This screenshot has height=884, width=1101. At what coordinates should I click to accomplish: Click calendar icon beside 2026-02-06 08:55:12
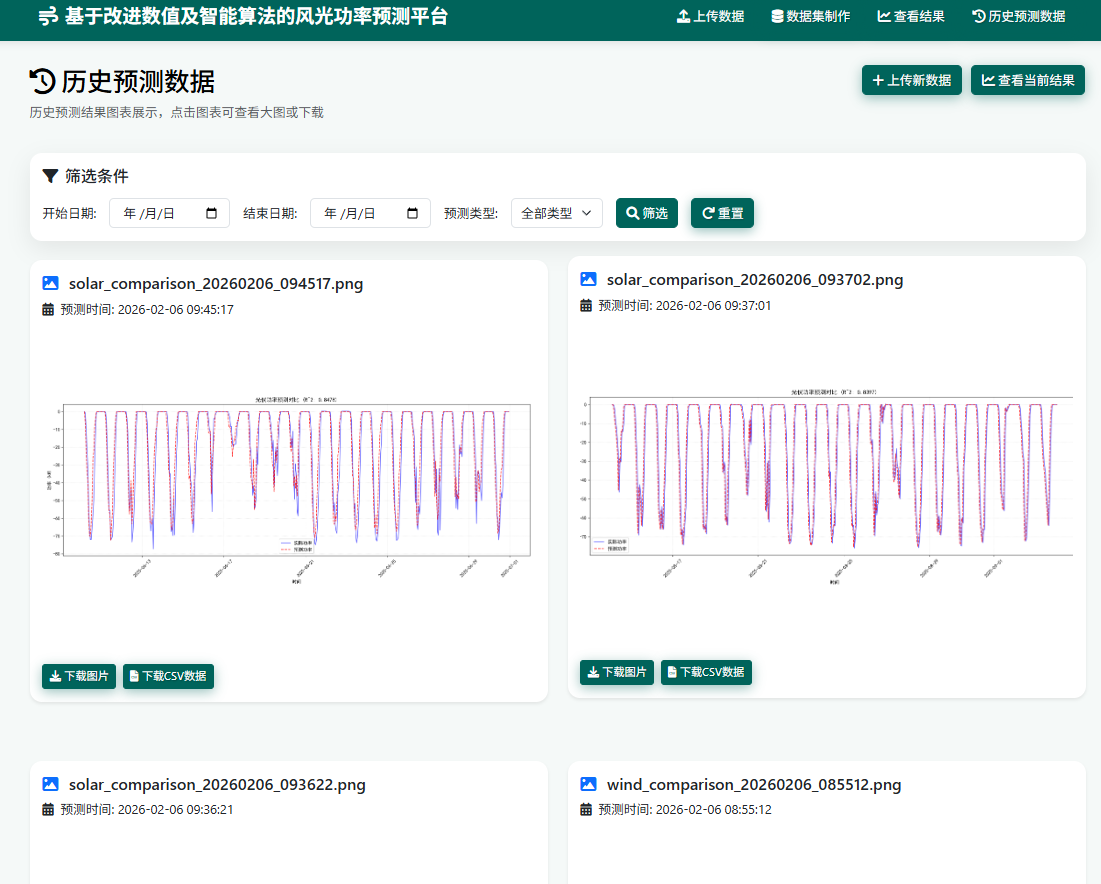click(586, 809)
